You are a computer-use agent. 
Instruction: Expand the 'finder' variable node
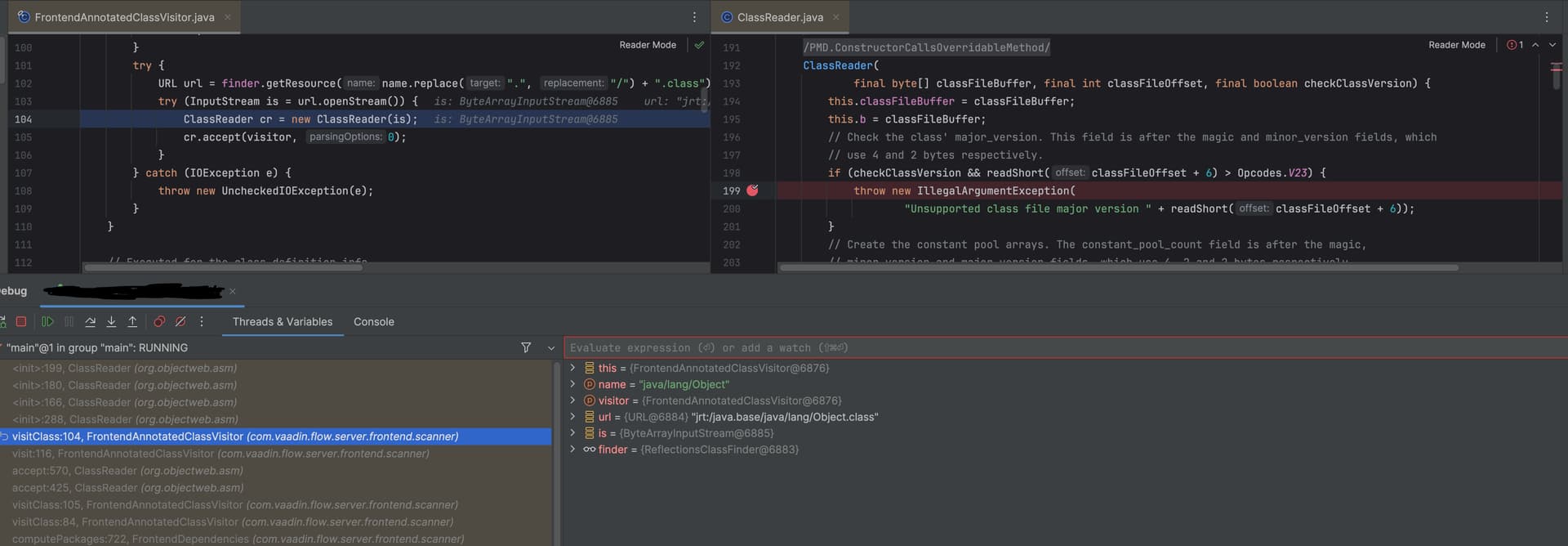(x=572, y=450)
